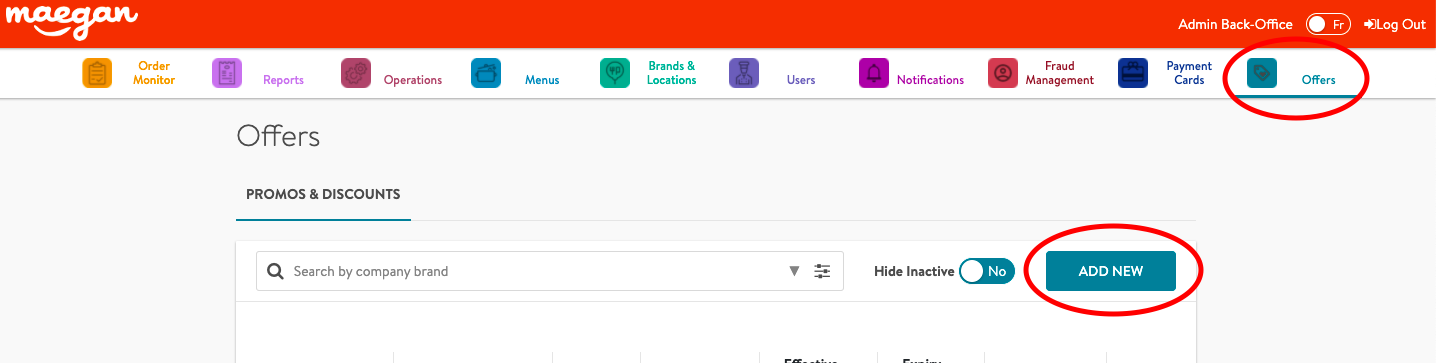1436x363 pixels.
Task: Expand the company brand dropdown arrow
Action: pyautogui.click(x=794, y=271)
